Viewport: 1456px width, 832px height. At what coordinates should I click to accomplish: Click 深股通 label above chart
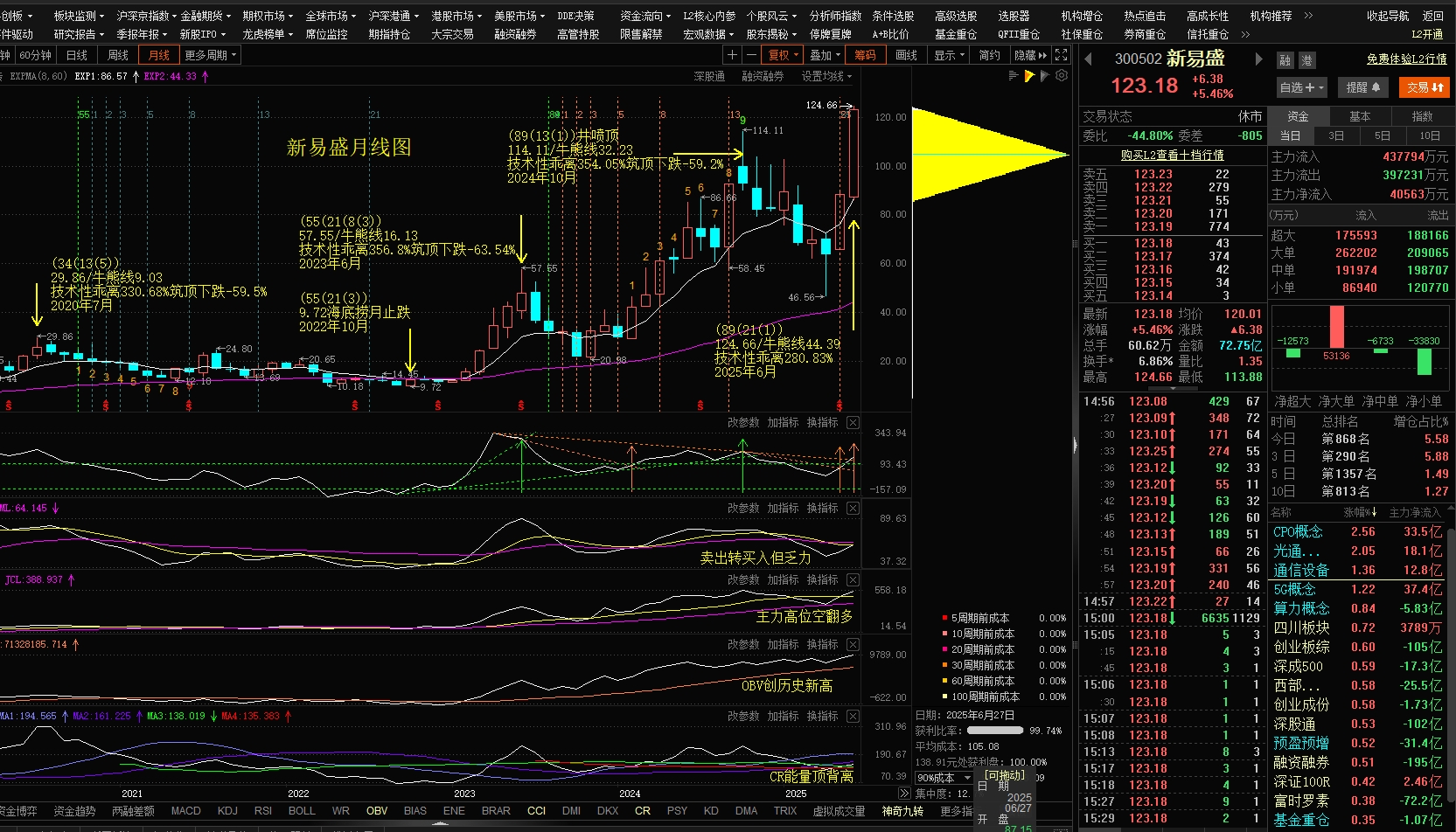coord(709,77)
